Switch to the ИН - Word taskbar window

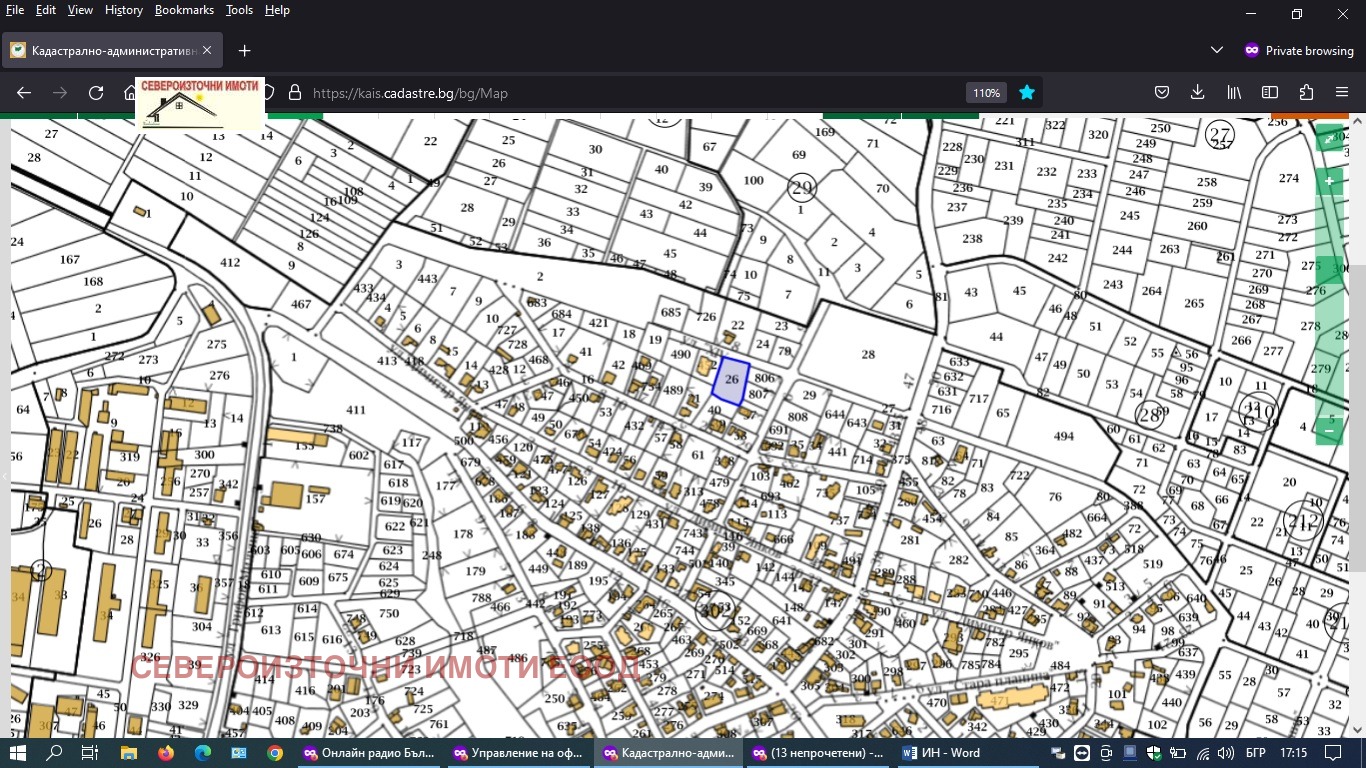coord(942,753)
